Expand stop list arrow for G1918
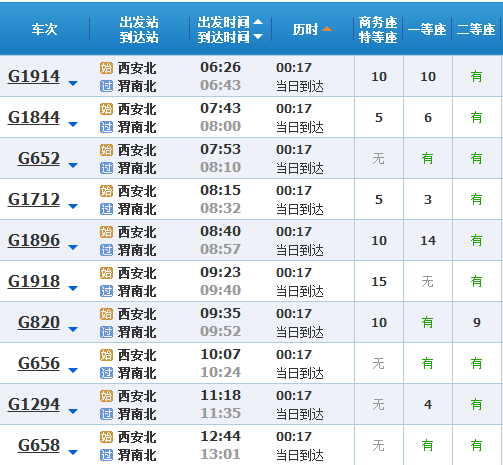The width and height of the screenshot is (503, 465). [x=73, y=288]
